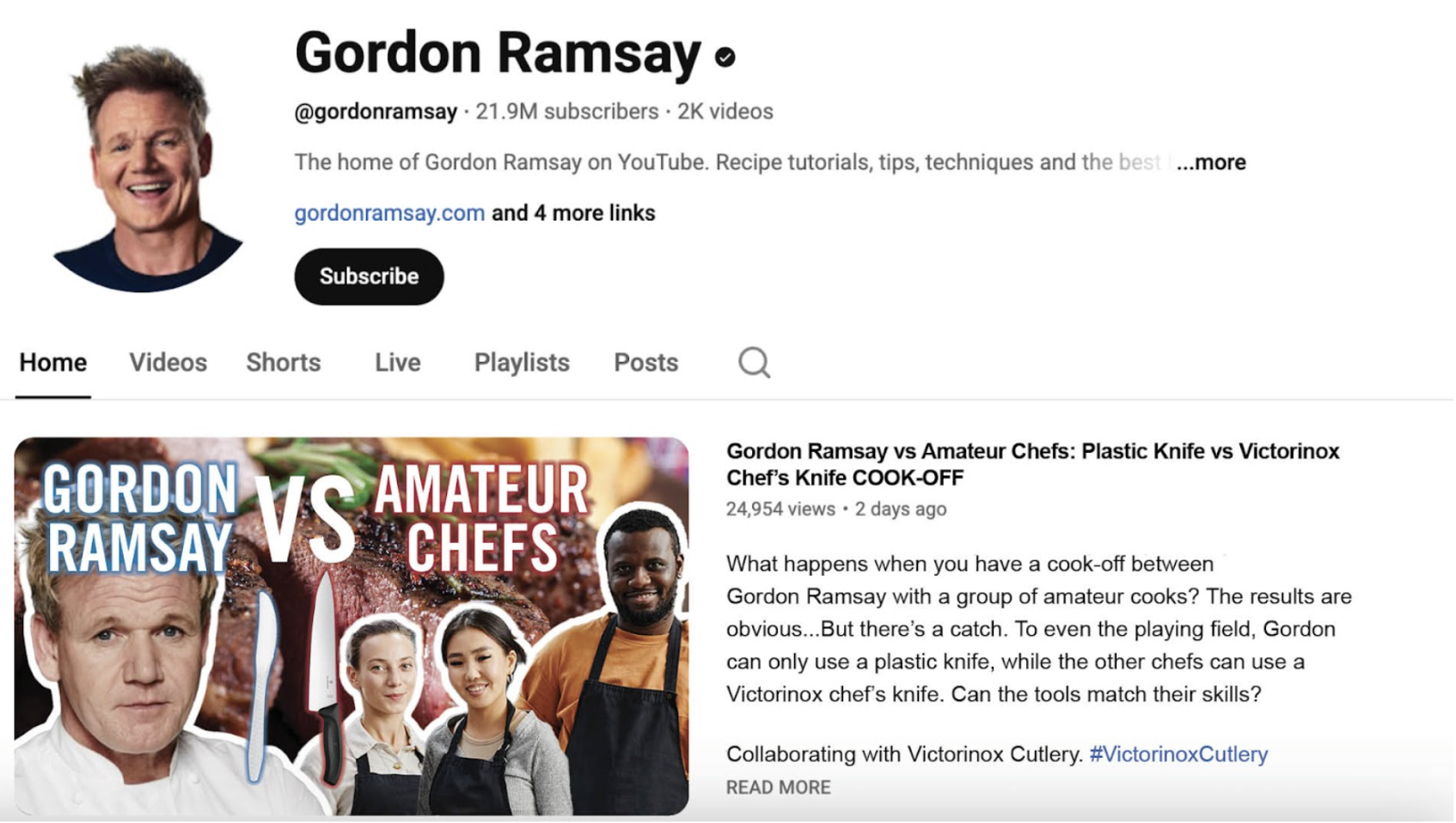
Task: Open the Posts tab
Action: pos(646,363)
